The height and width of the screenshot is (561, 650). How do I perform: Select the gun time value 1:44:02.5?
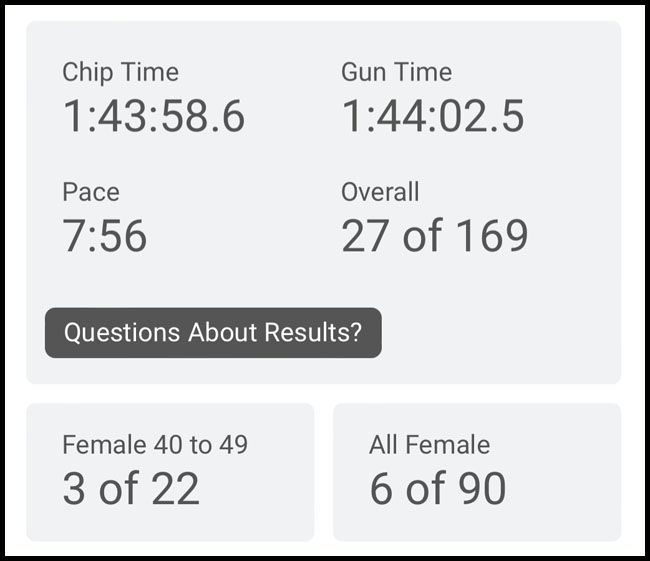(432, 117)
